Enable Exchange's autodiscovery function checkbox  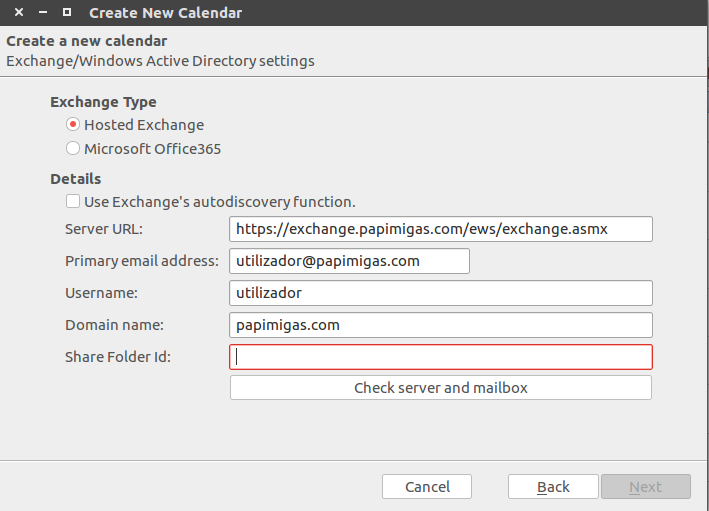point(73,201)
